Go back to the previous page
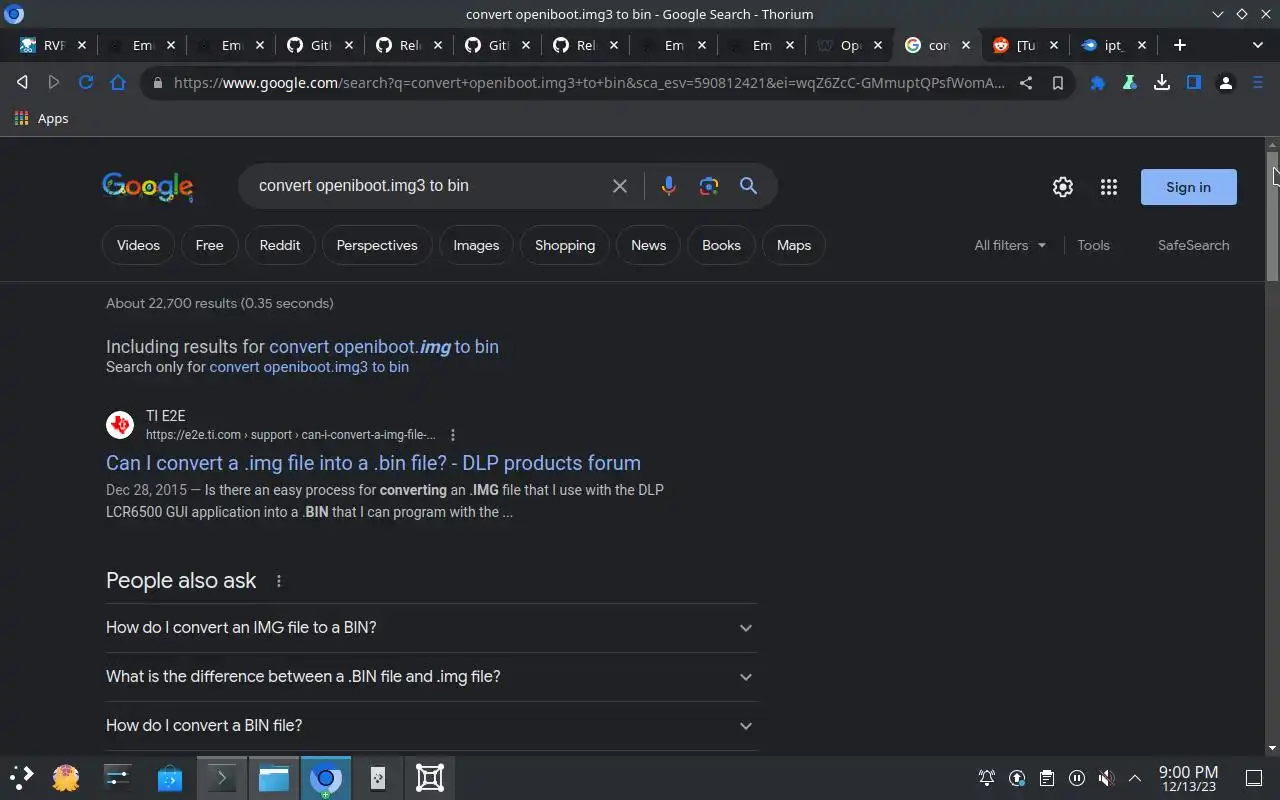 (22, 83)
